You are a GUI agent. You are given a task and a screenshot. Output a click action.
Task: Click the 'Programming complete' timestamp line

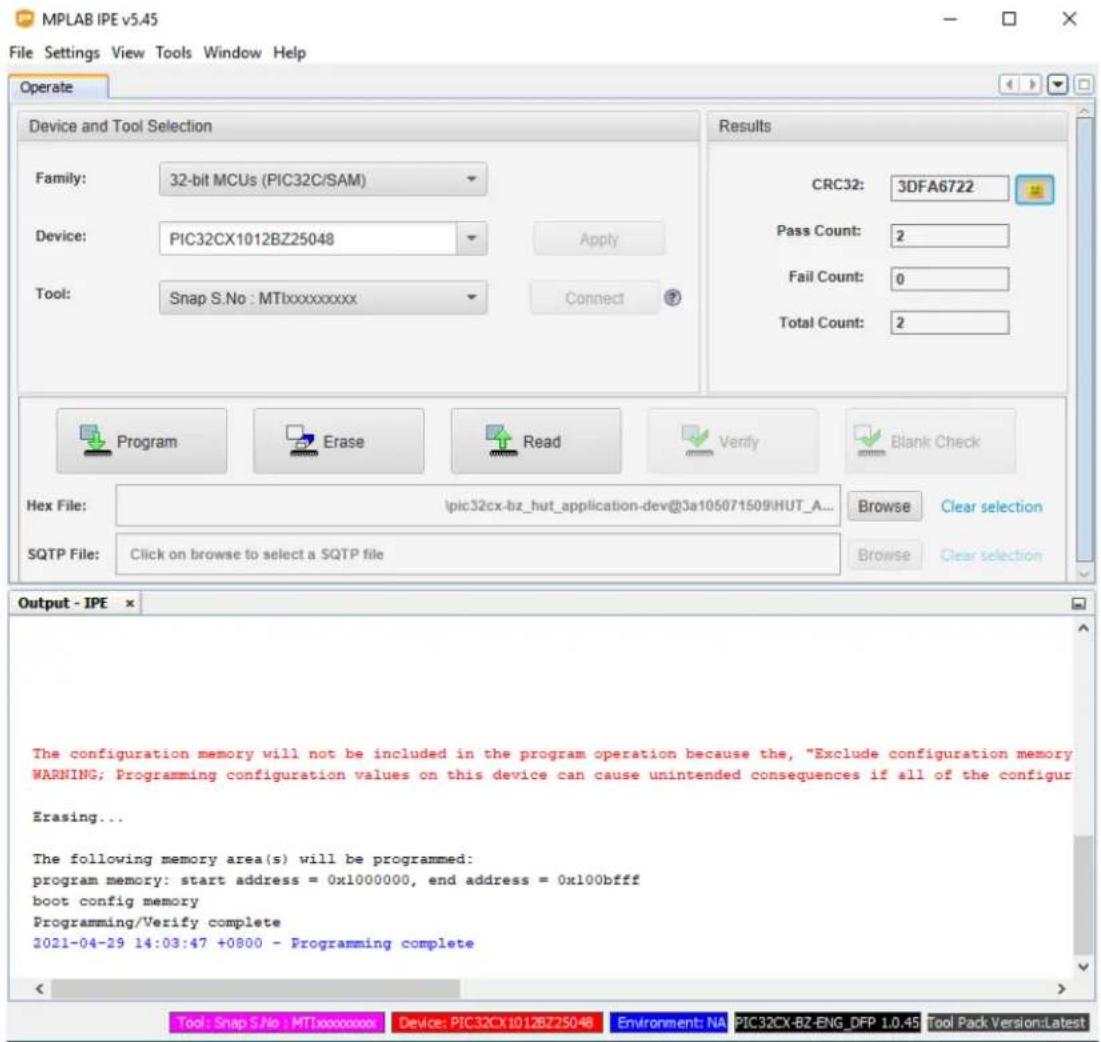coord(253,943)
